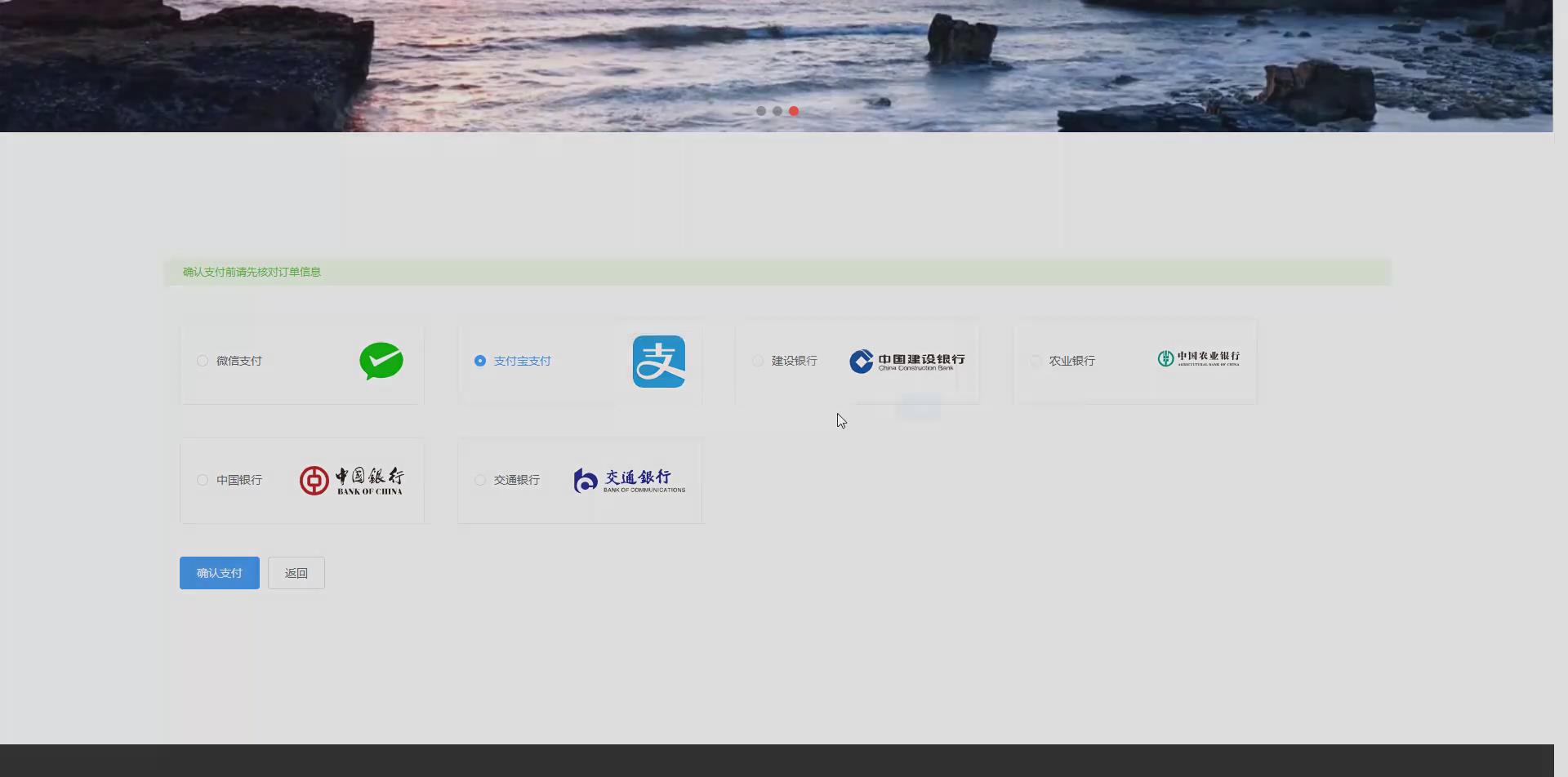Click the 建设银行 label text
The width and height of the screenshot is (1568, 777).
(x=795, y=361)
